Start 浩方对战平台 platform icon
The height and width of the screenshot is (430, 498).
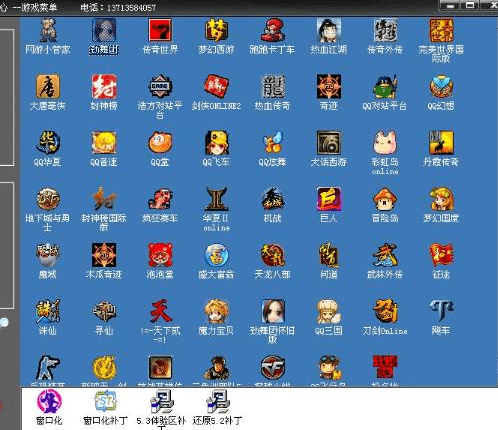pos(160,87)
